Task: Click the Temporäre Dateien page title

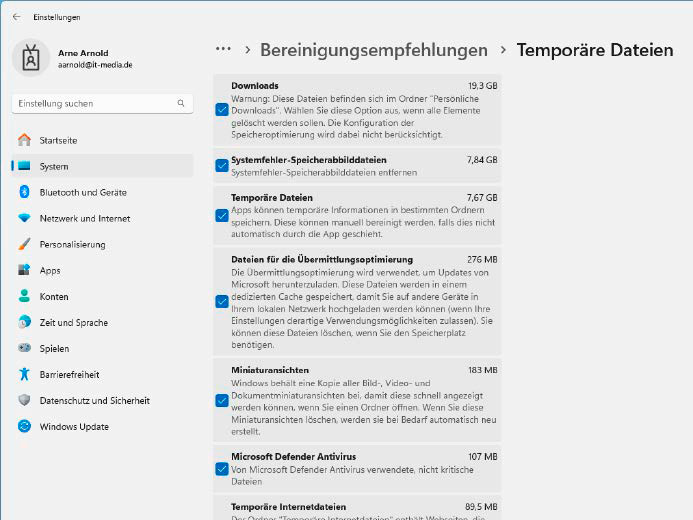Action: tap(595, 50)
